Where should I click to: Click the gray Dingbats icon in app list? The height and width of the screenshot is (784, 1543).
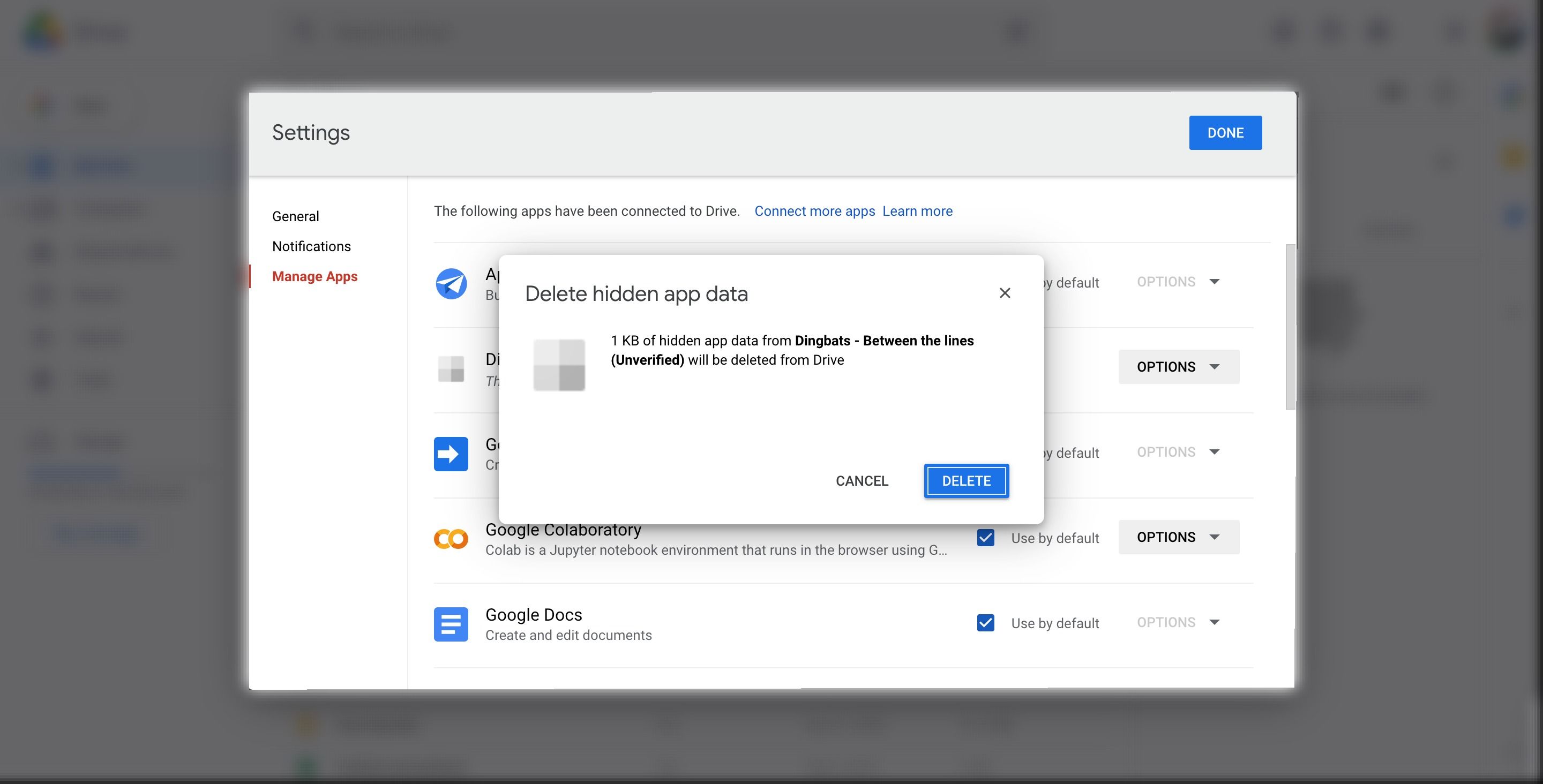[x=451, y=368]
